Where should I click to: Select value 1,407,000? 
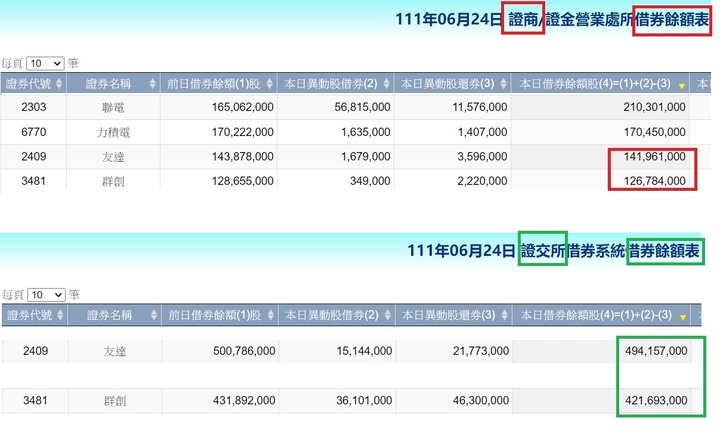pyautogui.click(x=482, y=132)
